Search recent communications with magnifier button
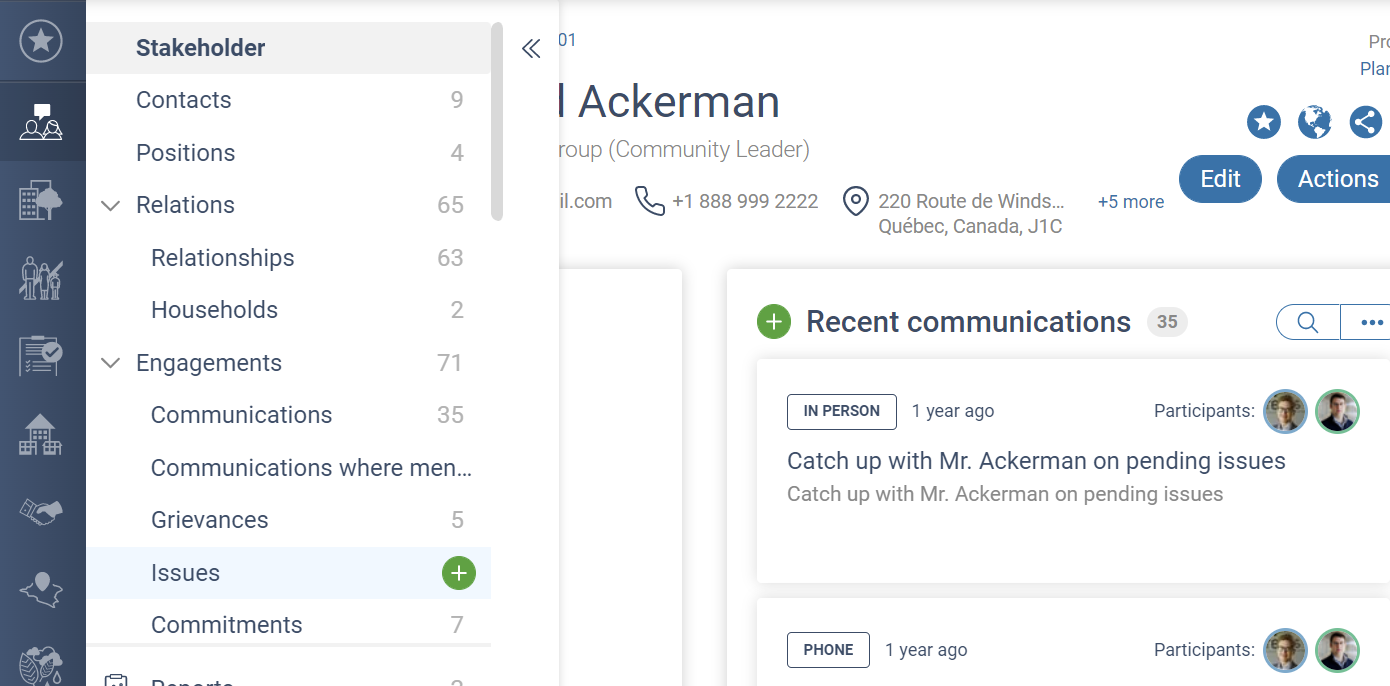The height and width of the screenshot is (686, 1390). tap(1308, 322)
